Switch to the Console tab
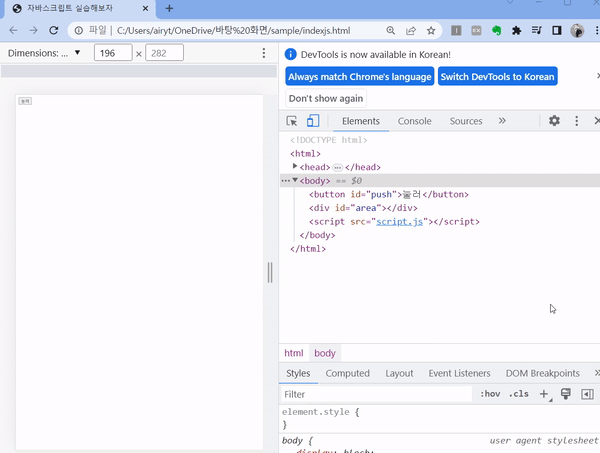Viewport: 600px width, 453px height. [x=414, y=121]
